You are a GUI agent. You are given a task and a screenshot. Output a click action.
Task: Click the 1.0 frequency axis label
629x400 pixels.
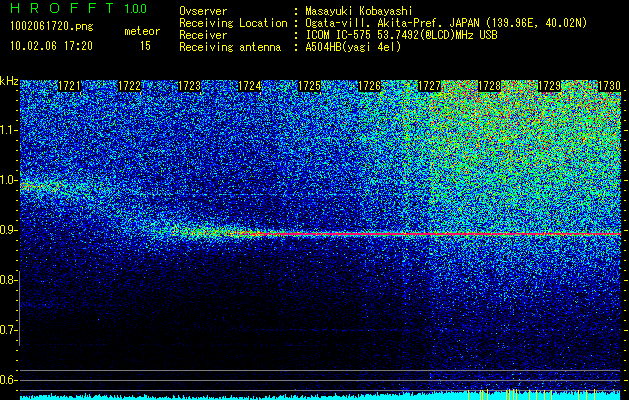tap(9, 180)
